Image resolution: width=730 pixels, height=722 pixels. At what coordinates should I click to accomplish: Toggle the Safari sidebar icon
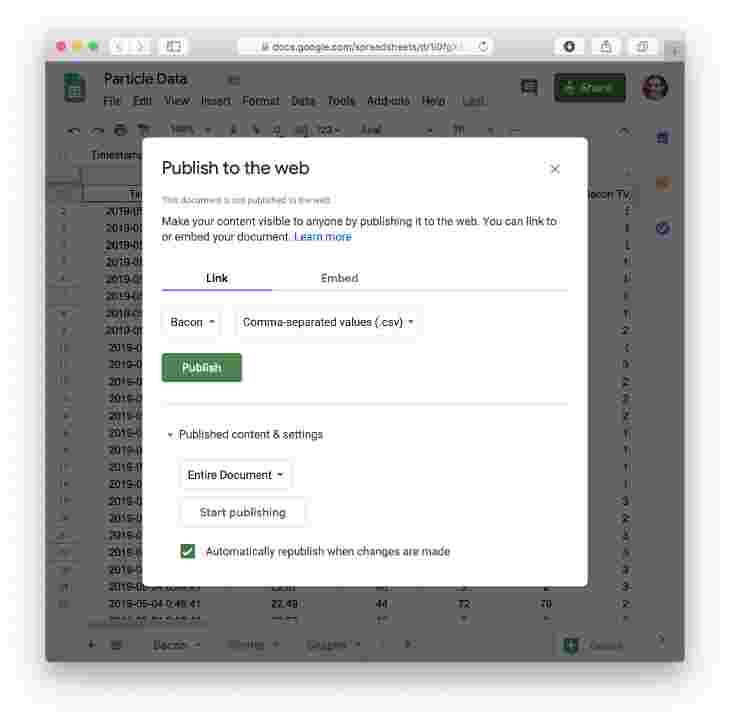click(x=174, y=46)
